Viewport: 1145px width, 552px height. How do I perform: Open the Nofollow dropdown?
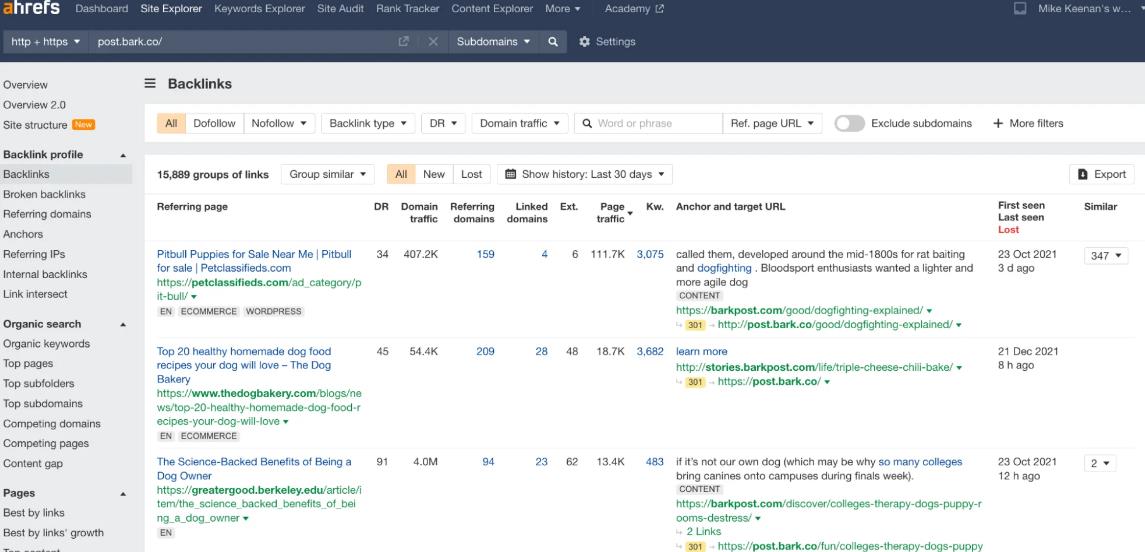click(280, 123)
